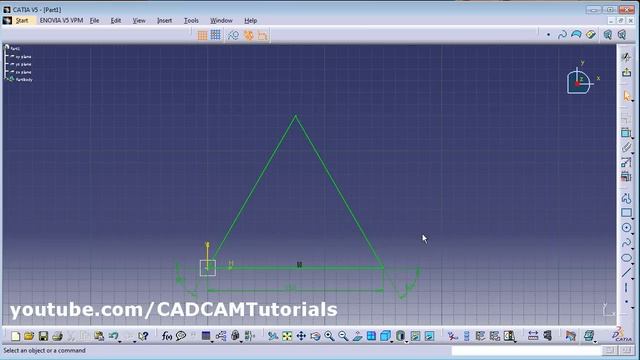Toggle Construction/Standard Element icon
Viewport: 640px width, 360px height.
(233, 36)
